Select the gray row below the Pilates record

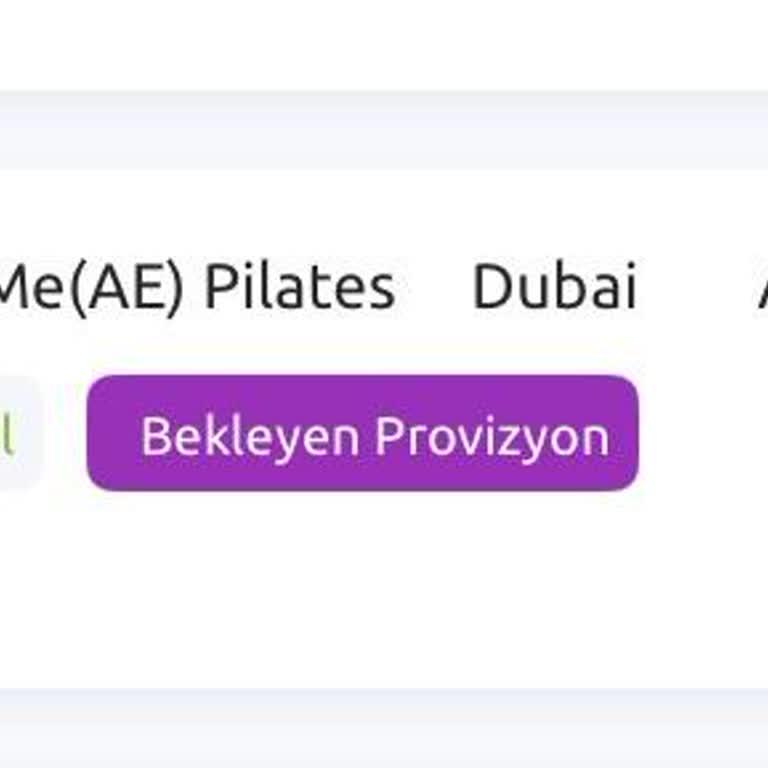pos(384,728)
